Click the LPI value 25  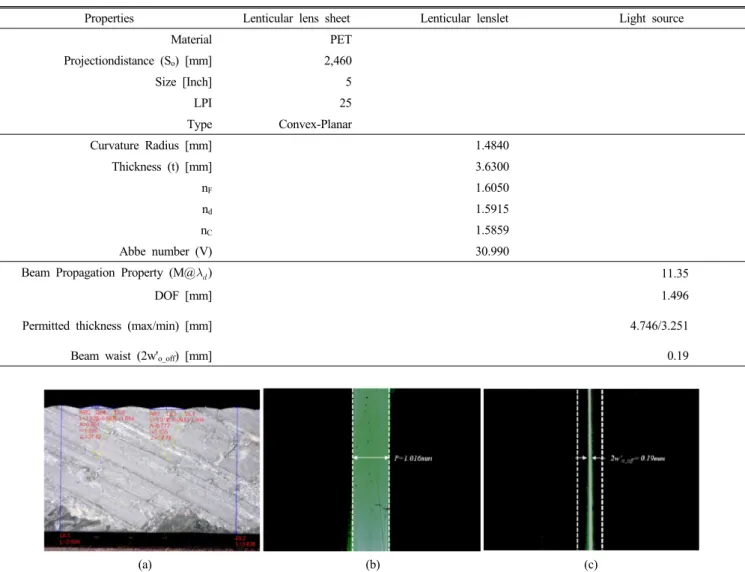point(345,103)
